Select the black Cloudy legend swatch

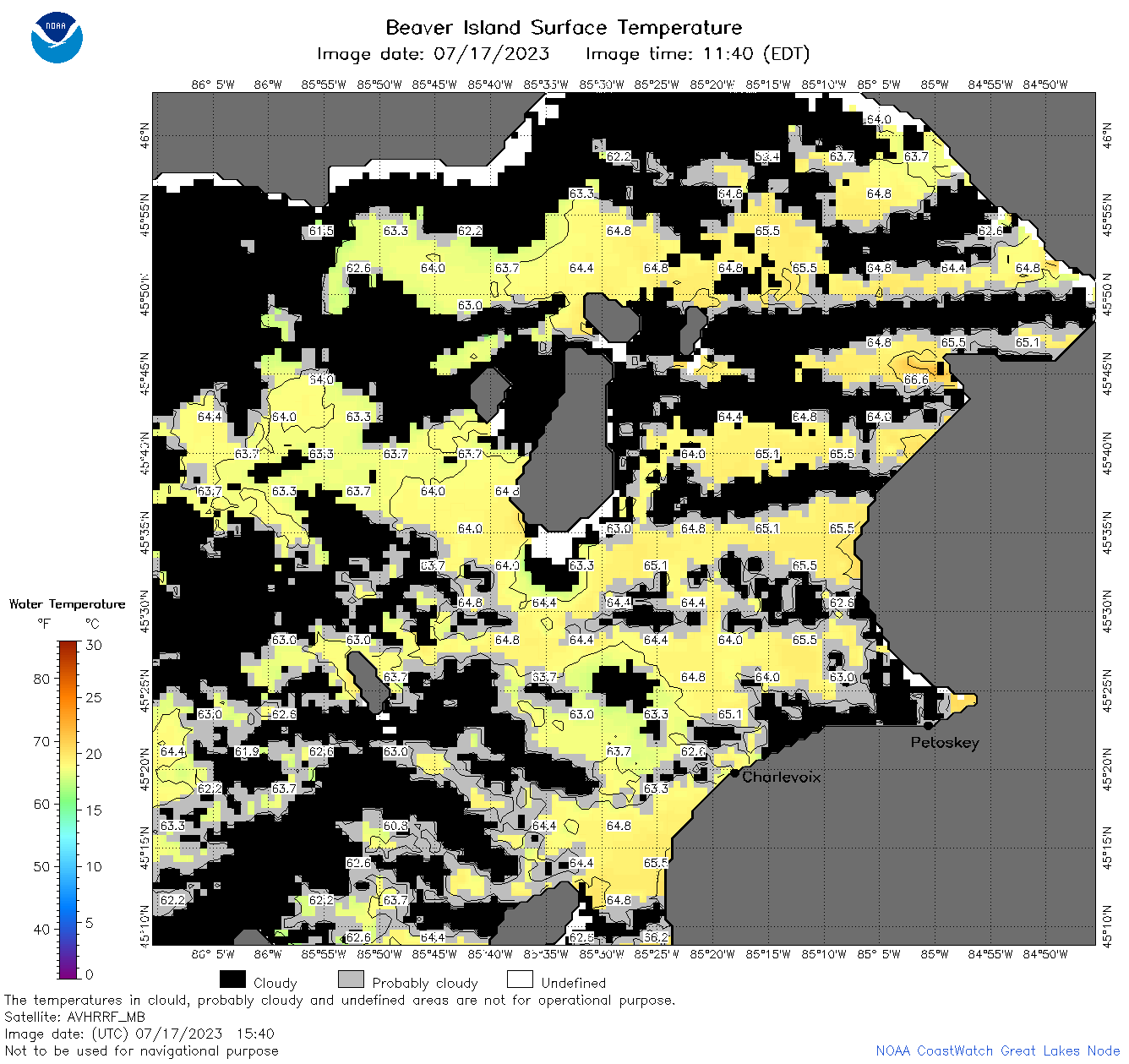click(232, 979)
